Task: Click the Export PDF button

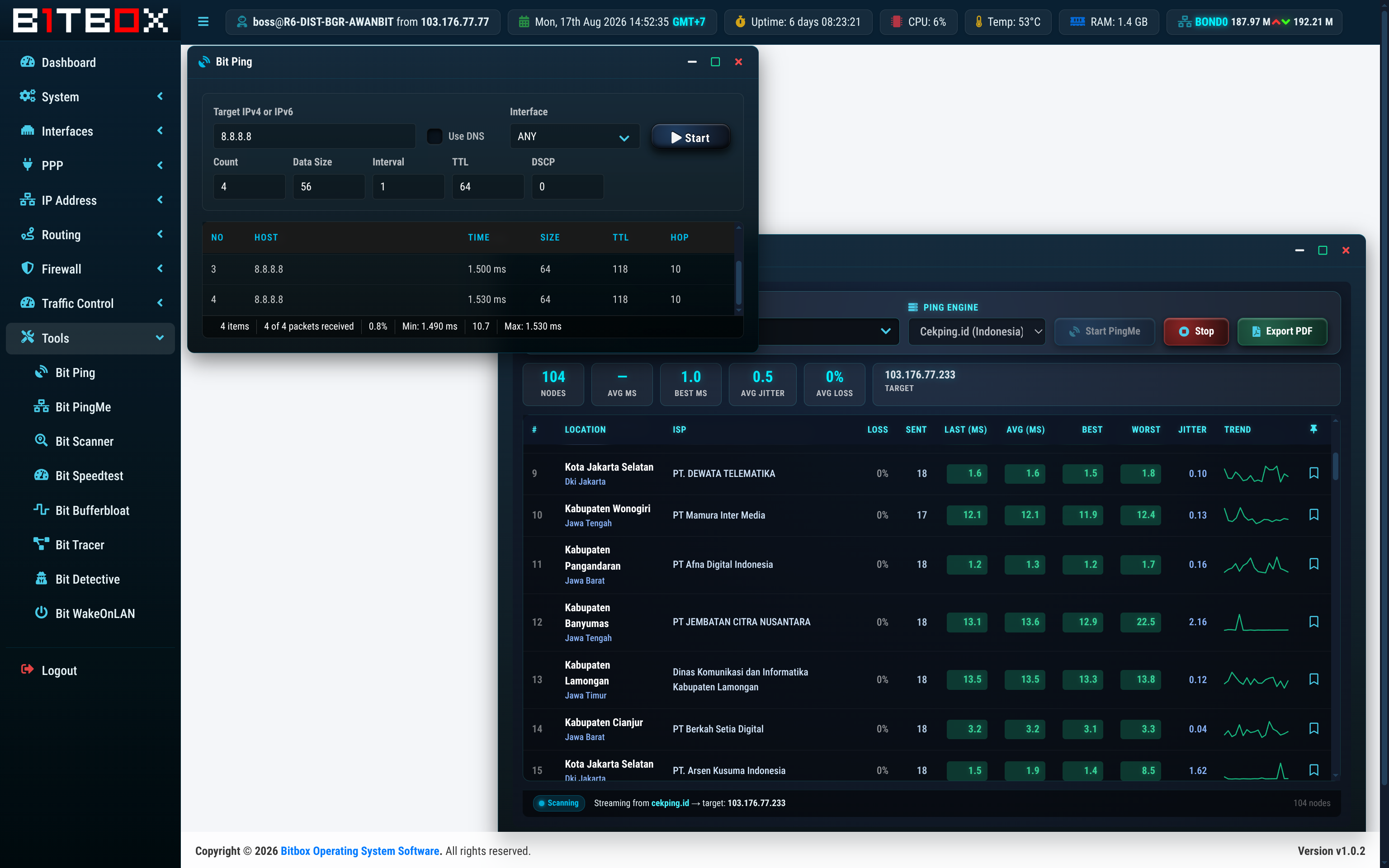Action: click(1282, 331)
